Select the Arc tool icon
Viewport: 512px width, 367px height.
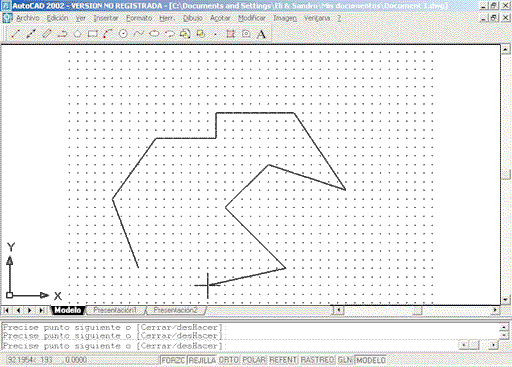[108, 34]
